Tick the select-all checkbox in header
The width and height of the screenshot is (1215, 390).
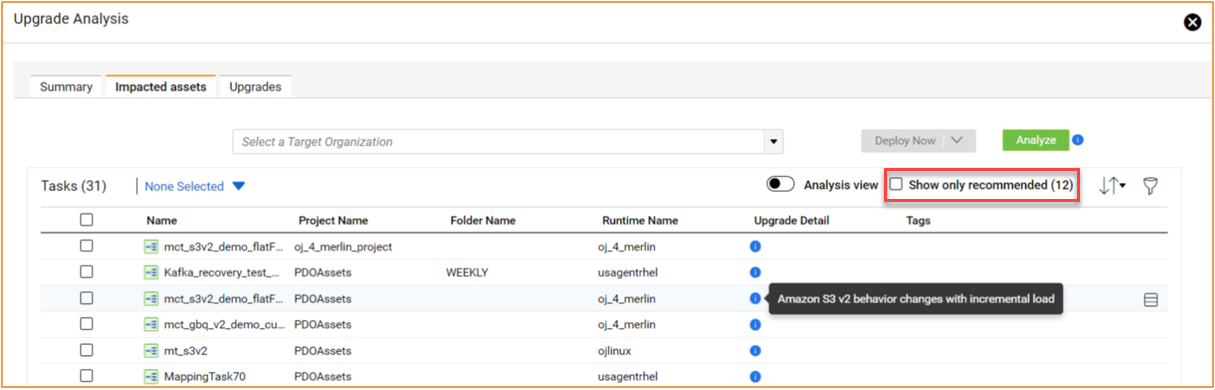point(87,220)
